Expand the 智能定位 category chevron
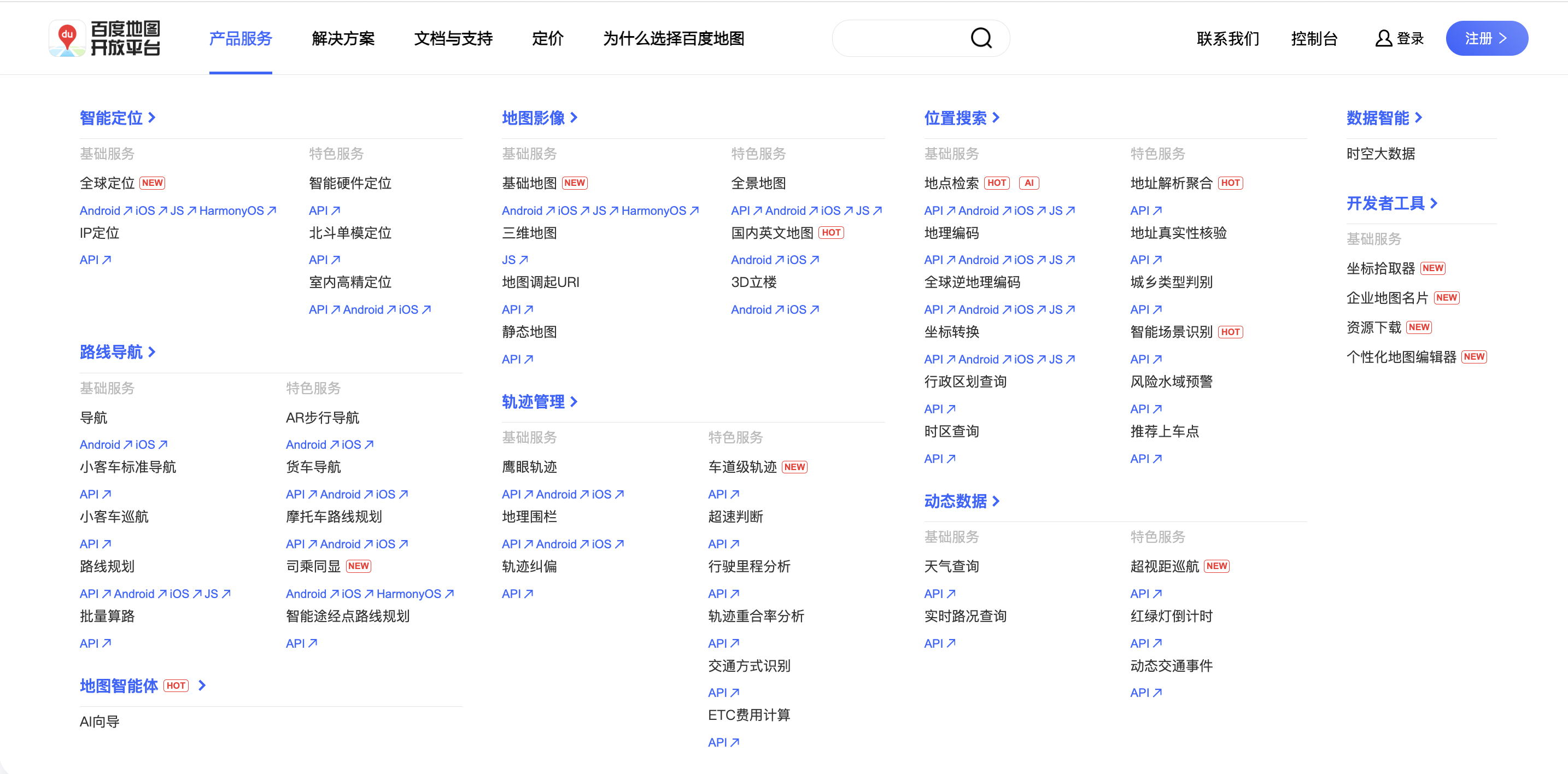Screen dimensions: 1568x774 point(152,118)
